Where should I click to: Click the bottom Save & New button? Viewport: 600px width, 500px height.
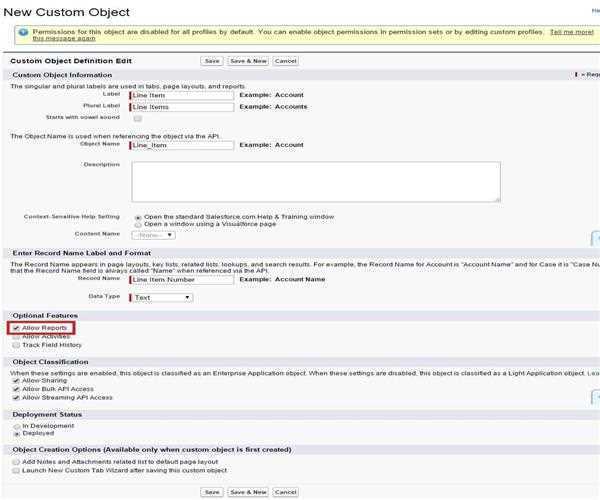(248, 492)
